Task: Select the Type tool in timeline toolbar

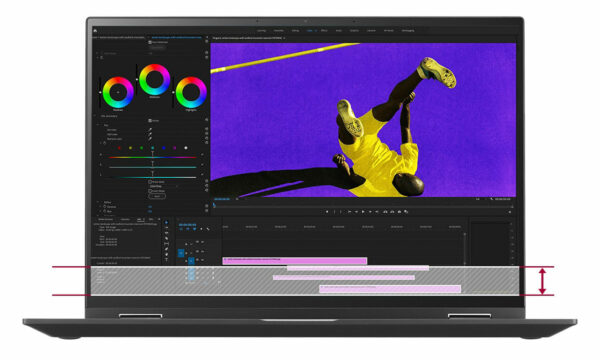Action: (166, 260)
